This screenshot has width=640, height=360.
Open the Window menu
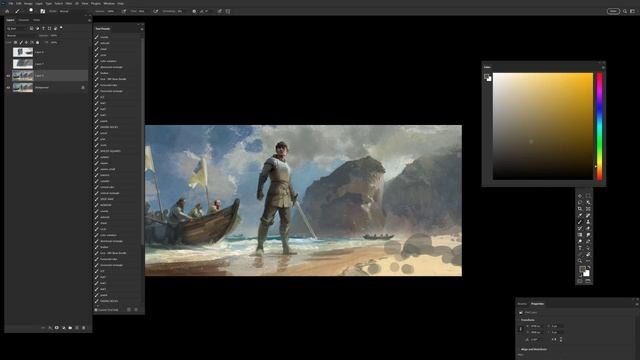click(109, 3)
